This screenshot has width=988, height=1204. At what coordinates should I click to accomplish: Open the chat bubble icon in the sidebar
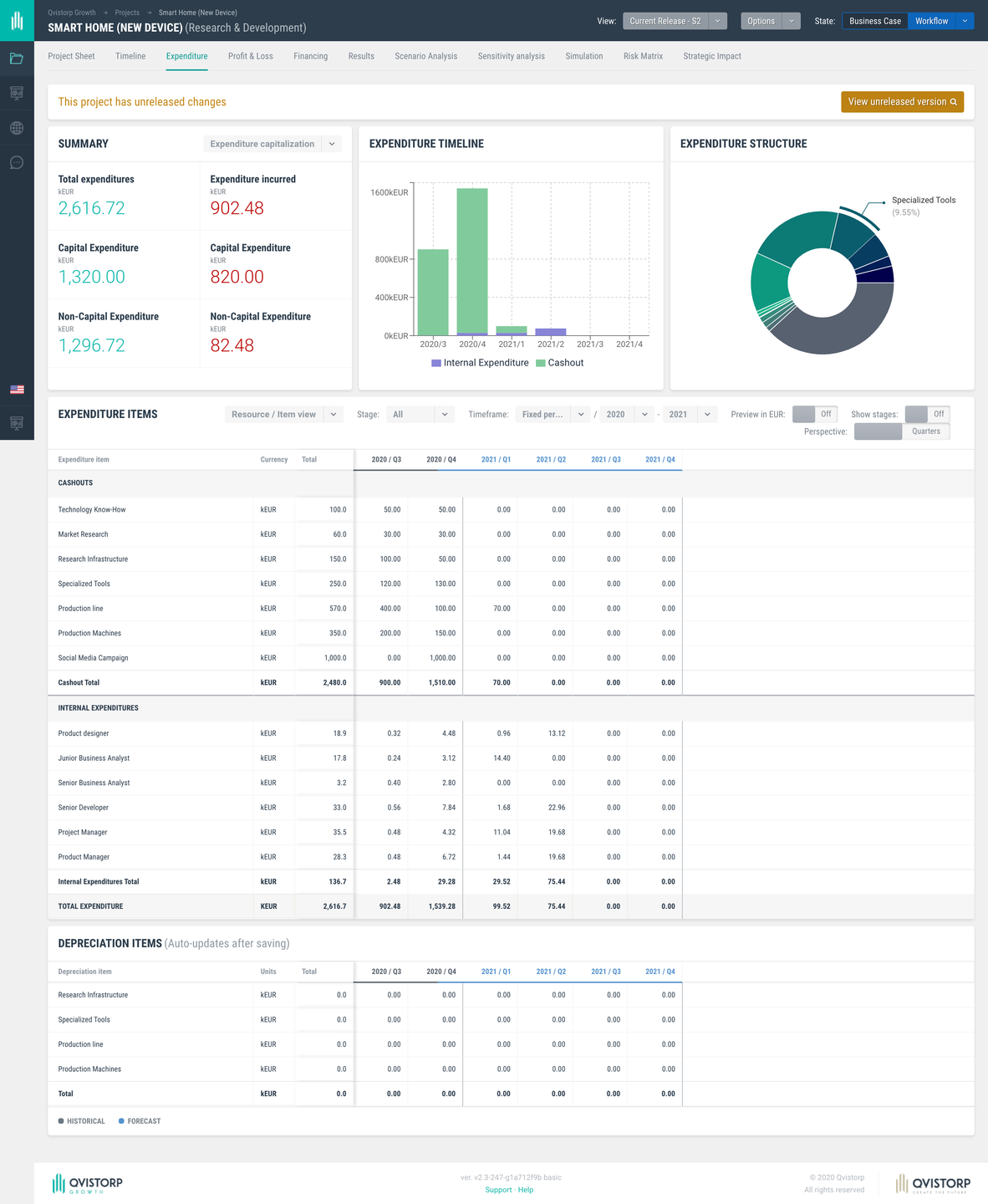click(17, 162)
